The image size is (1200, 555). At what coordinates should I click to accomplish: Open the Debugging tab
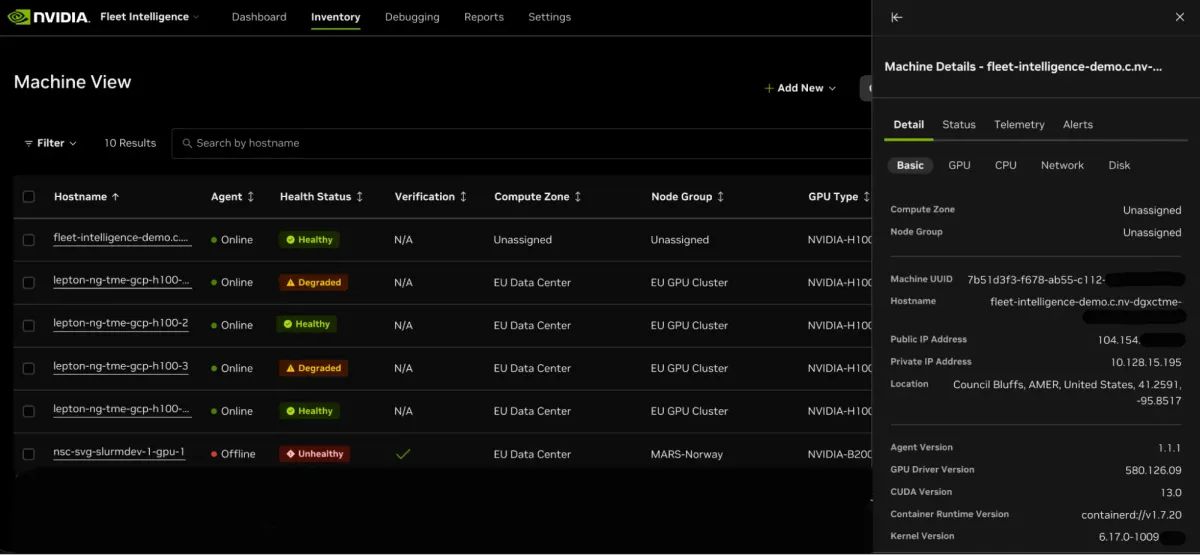[412, 17]
